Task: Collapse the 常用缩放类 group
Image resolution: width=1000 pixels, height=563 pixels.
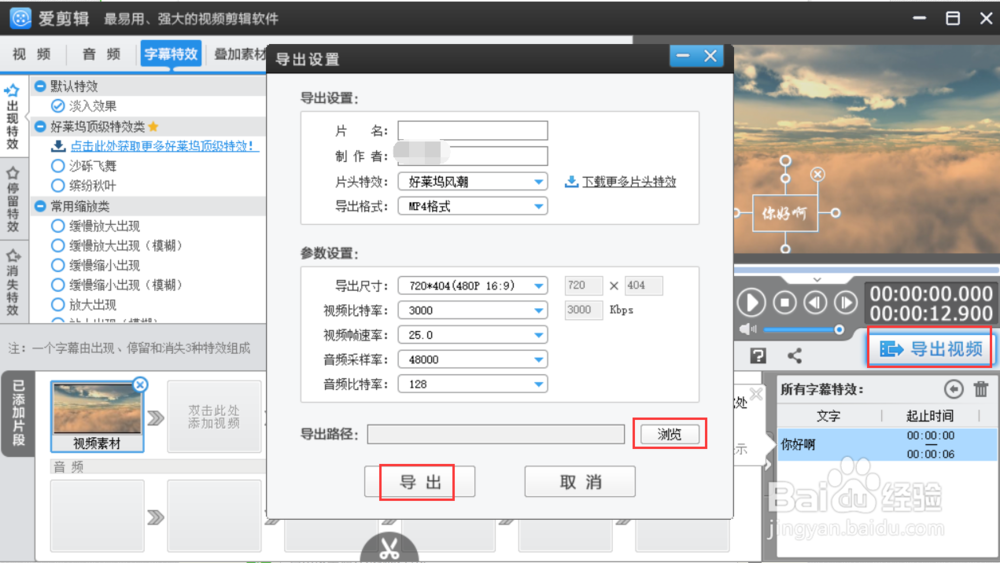Action: click(40, 206)
